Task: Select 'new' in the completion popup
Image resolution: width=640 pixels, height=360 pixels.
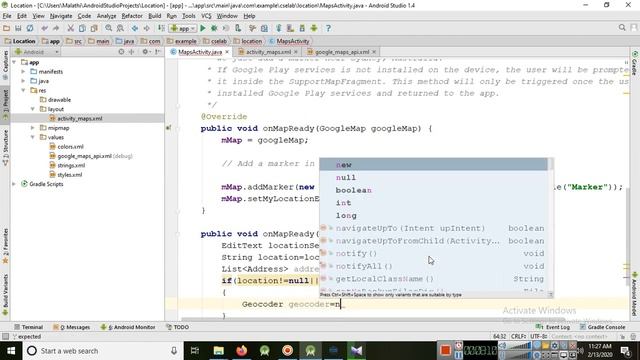Action: (x=433, y=164)
